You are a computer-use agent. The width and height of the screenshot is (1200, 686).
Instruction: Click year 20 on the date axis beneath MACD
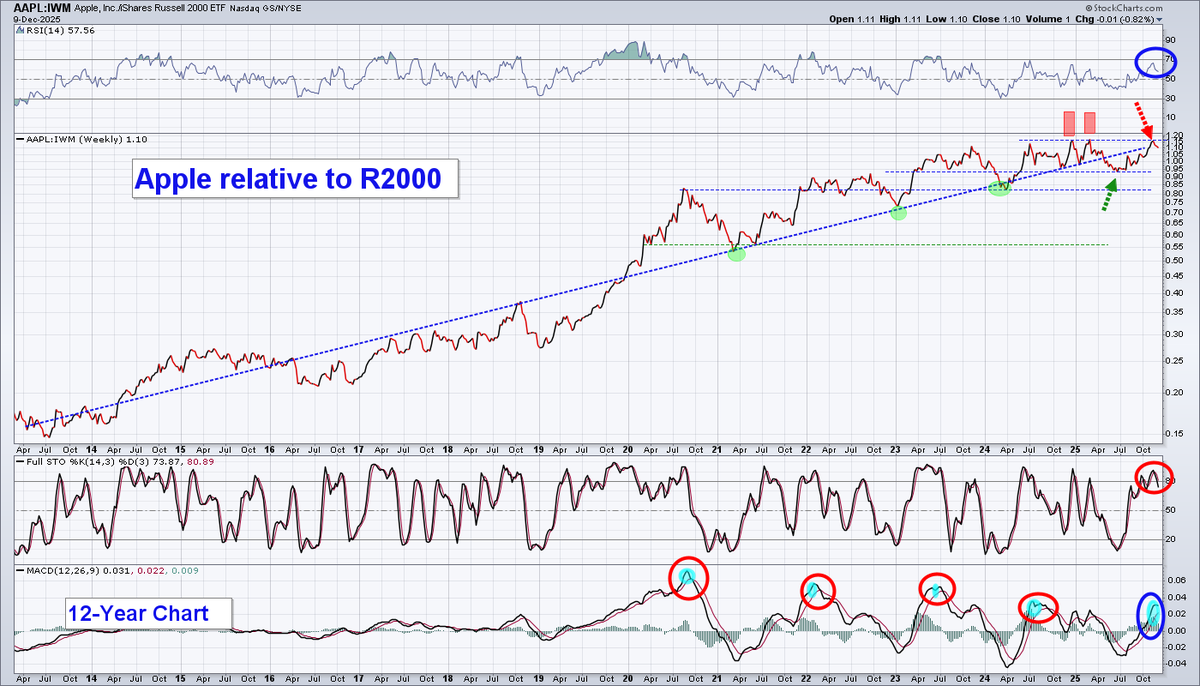(629, 679)
